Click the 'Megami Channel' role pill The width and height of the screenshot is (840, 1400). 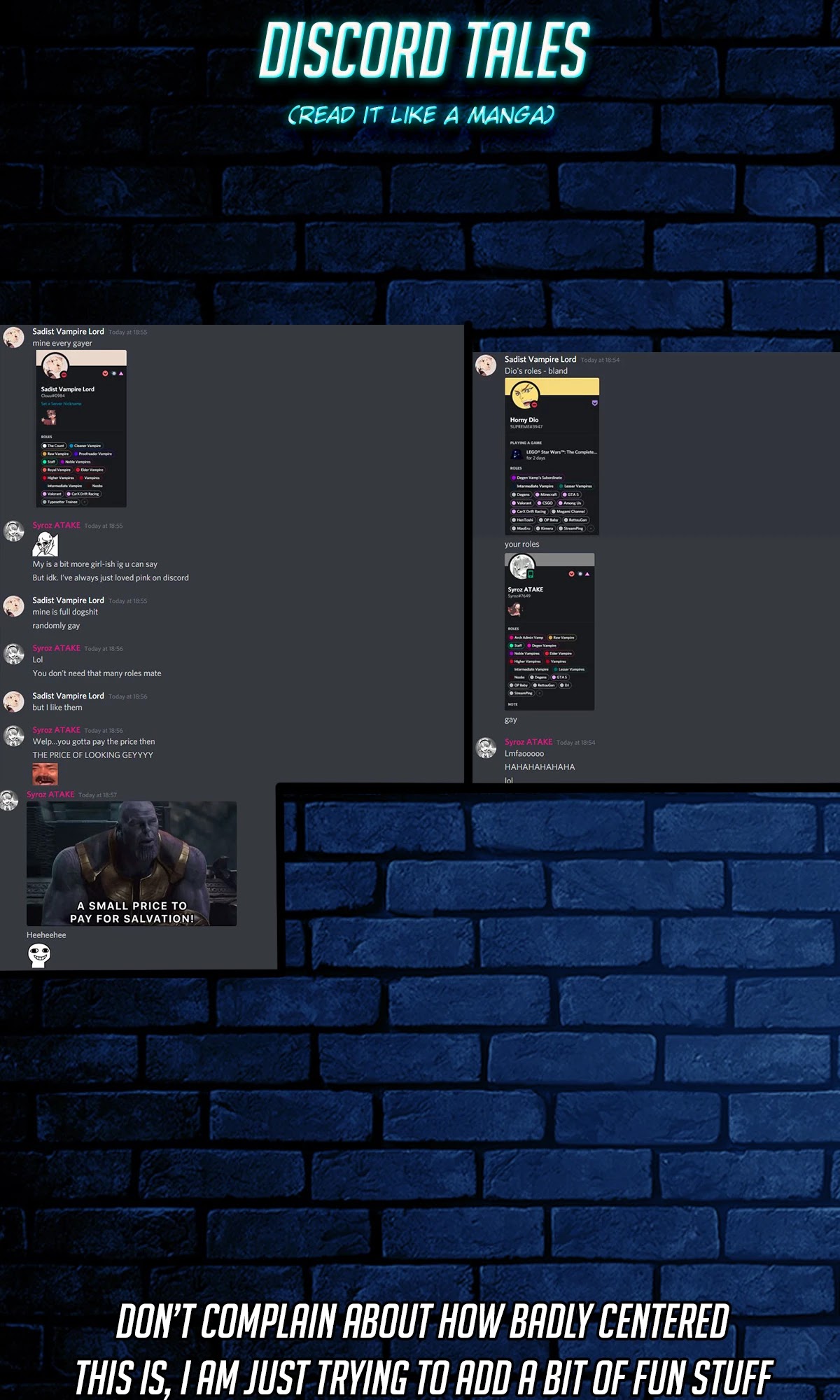pyautogui.click(x=568, y=512)
